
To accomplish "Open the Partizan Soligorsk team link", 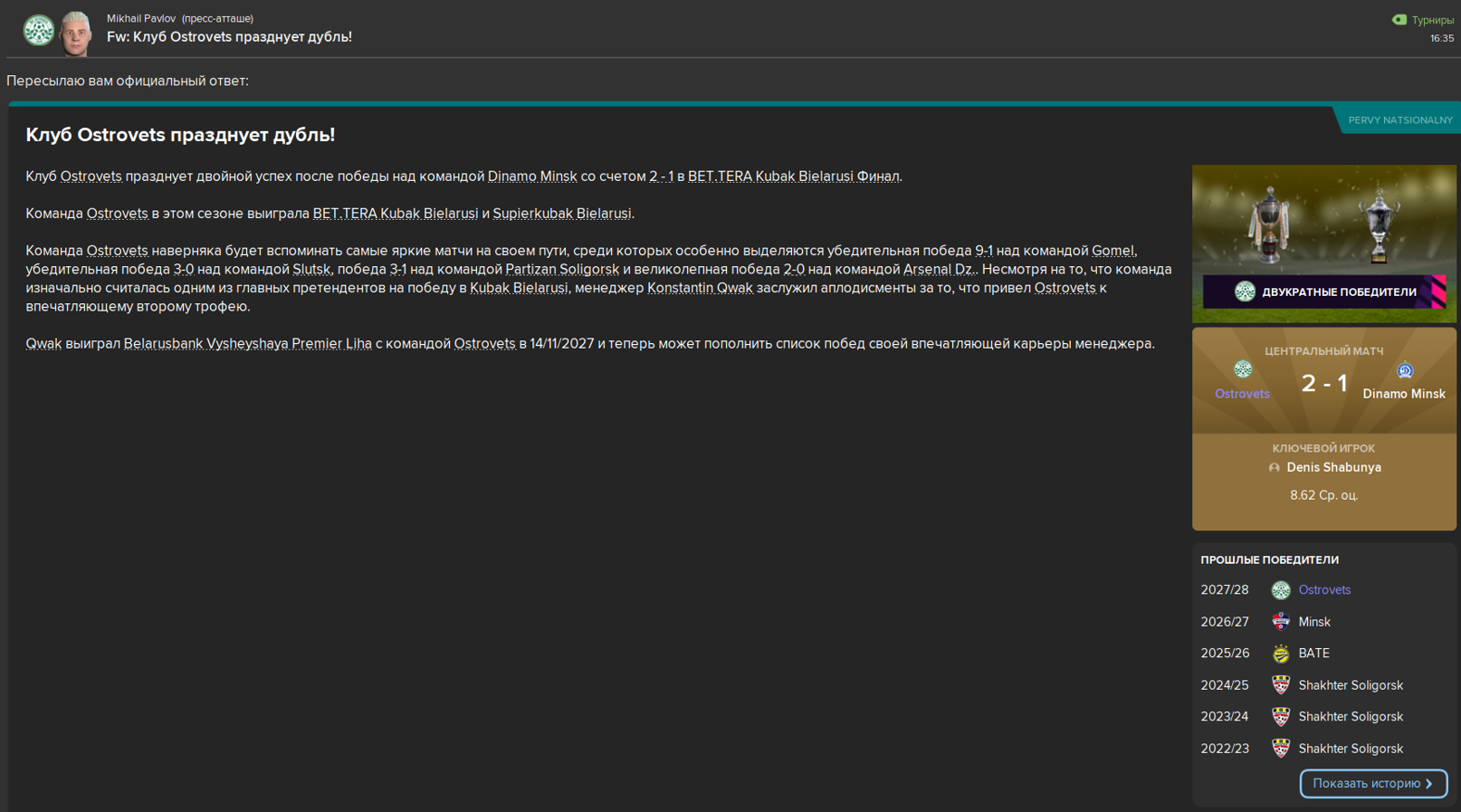I will [x=562, y=269].
